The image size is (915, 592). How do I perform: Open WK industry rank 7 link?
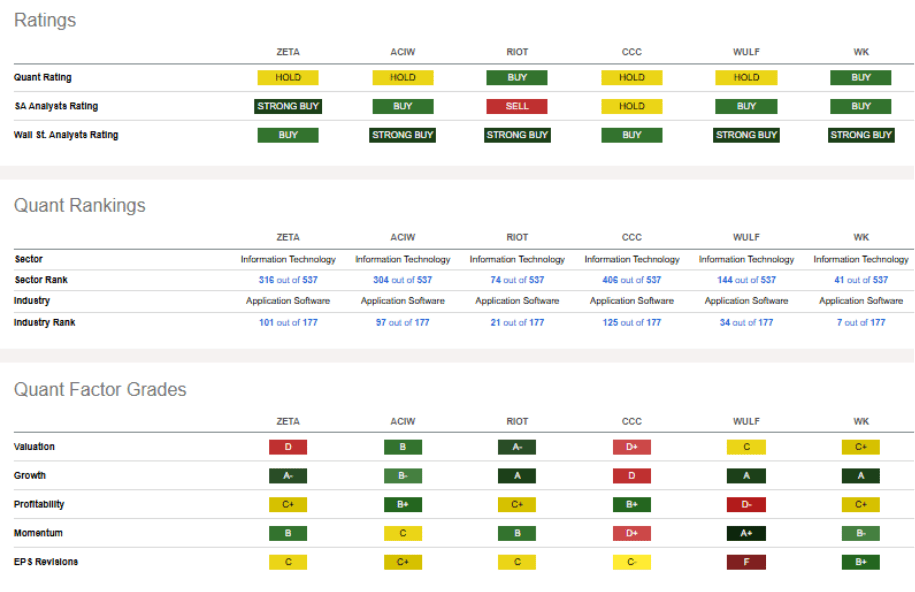pos(840,322)
